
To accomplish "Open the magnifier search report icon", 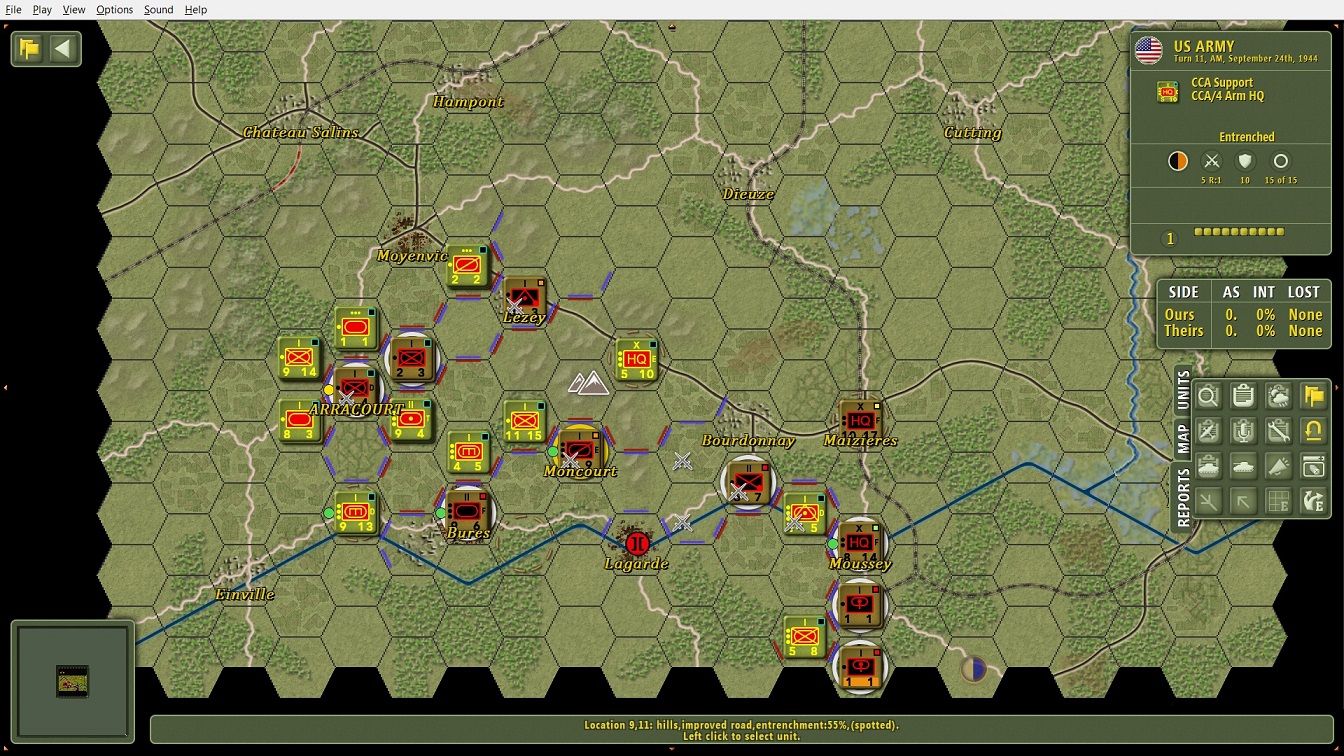I will tap(1208, 397).
